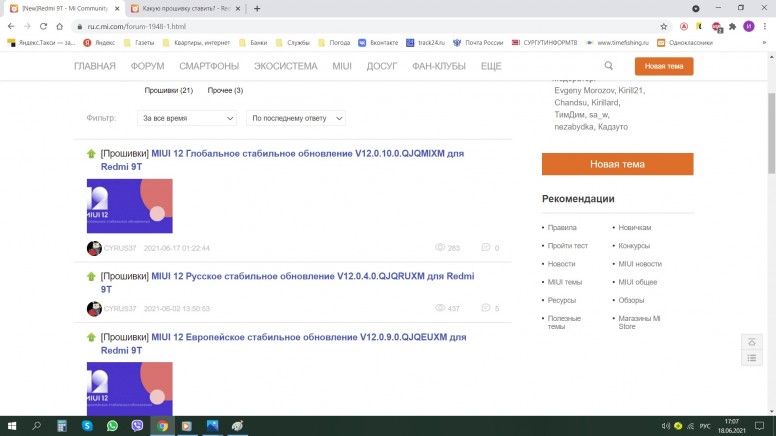Bookmark this page with star icon
This screenshot has width=776, height=436.
point(664,27)
